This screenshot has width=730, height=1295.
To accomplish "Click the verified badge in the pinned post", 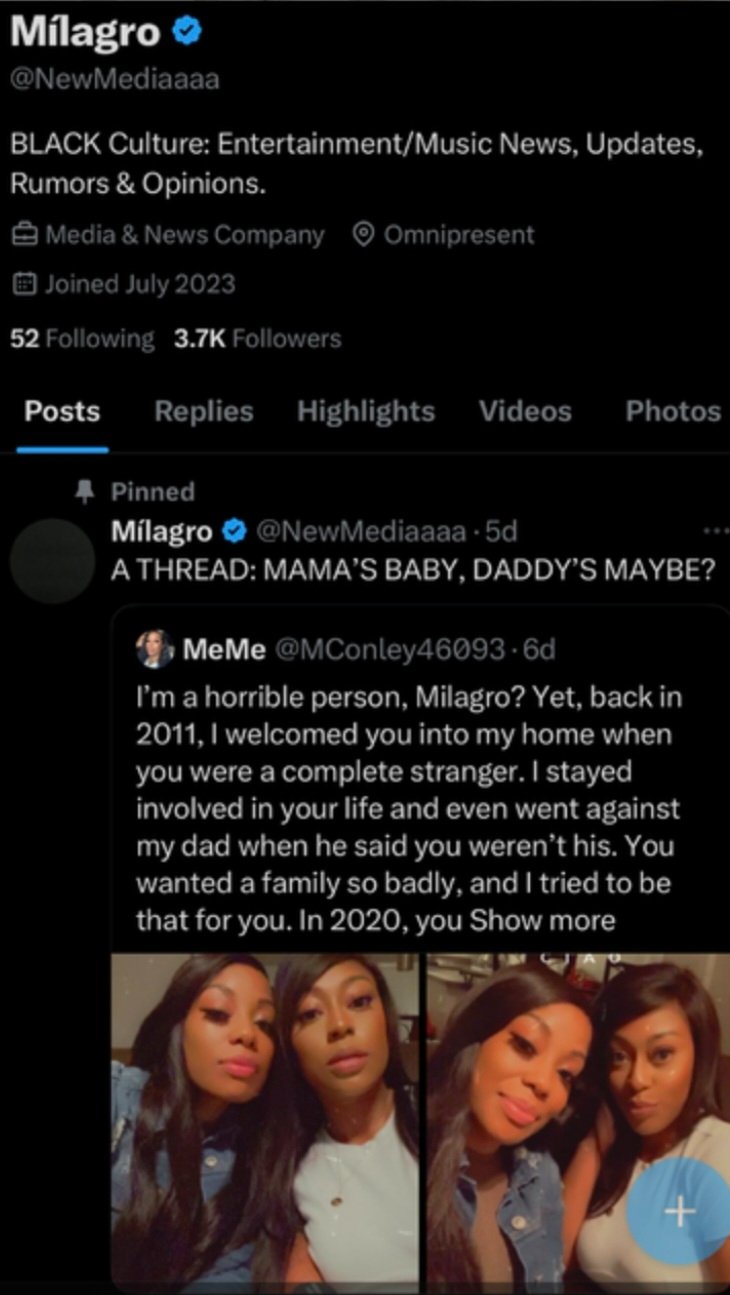I will 235,531.
